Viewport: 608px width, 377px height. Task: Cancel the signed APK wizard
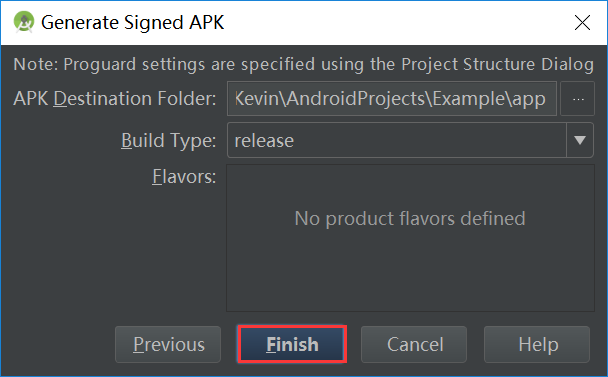[x=414, y=344]
